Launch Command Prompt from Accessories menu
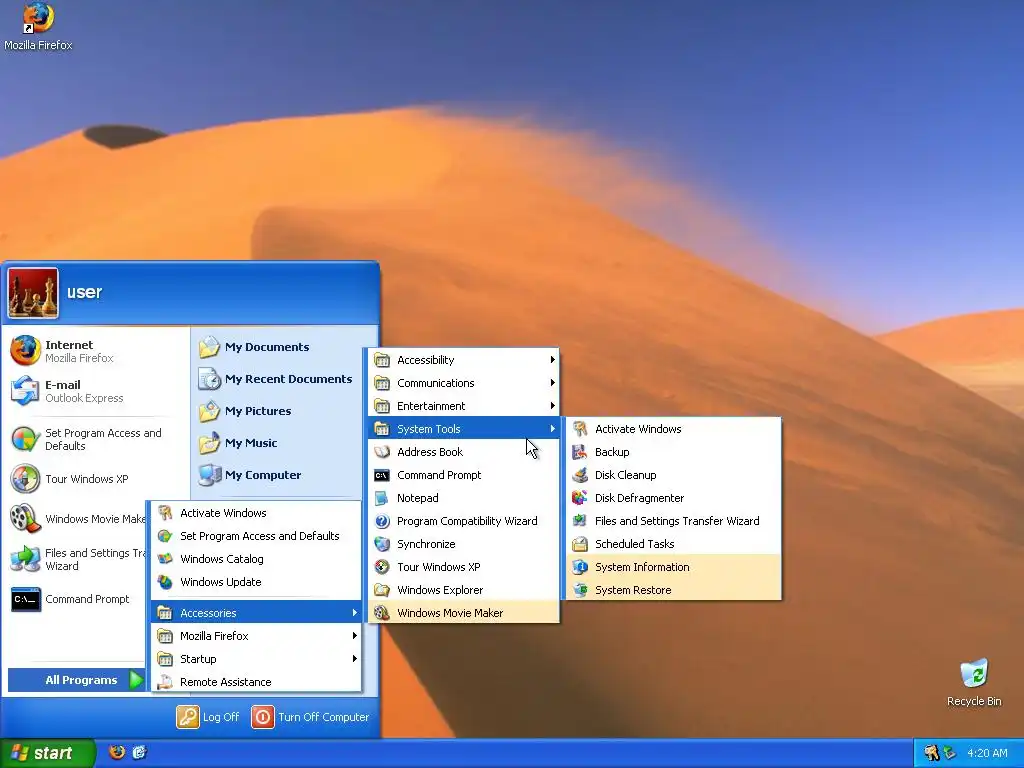Screen dimensions: 1024x768 464,475
